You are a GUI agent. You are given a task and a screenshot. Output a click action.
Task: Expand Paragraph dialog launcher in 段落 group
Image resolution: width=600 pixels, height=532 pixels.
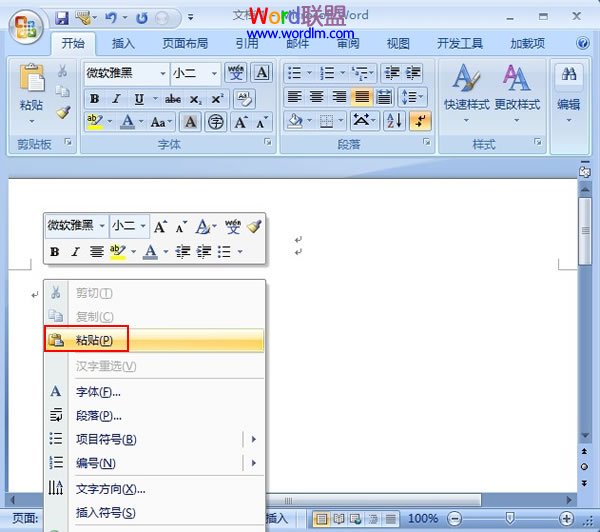426,142
